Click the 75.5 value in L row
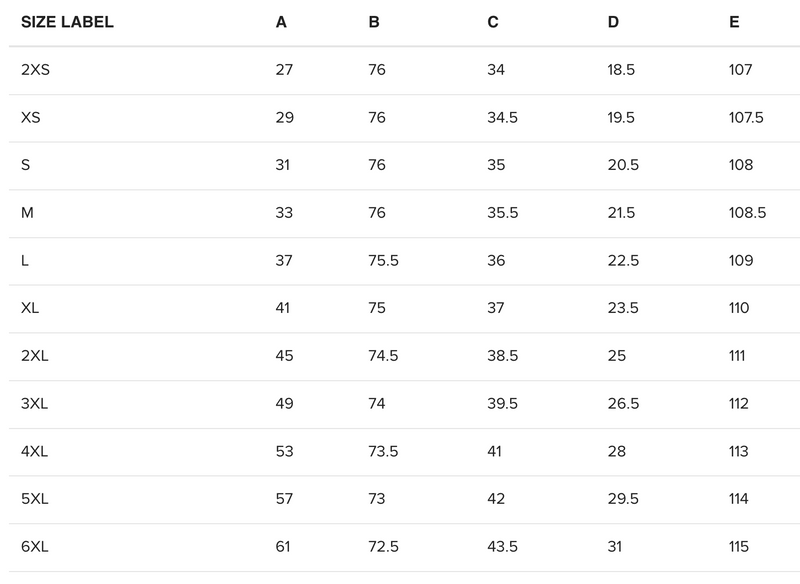 (x=383, y=261)
